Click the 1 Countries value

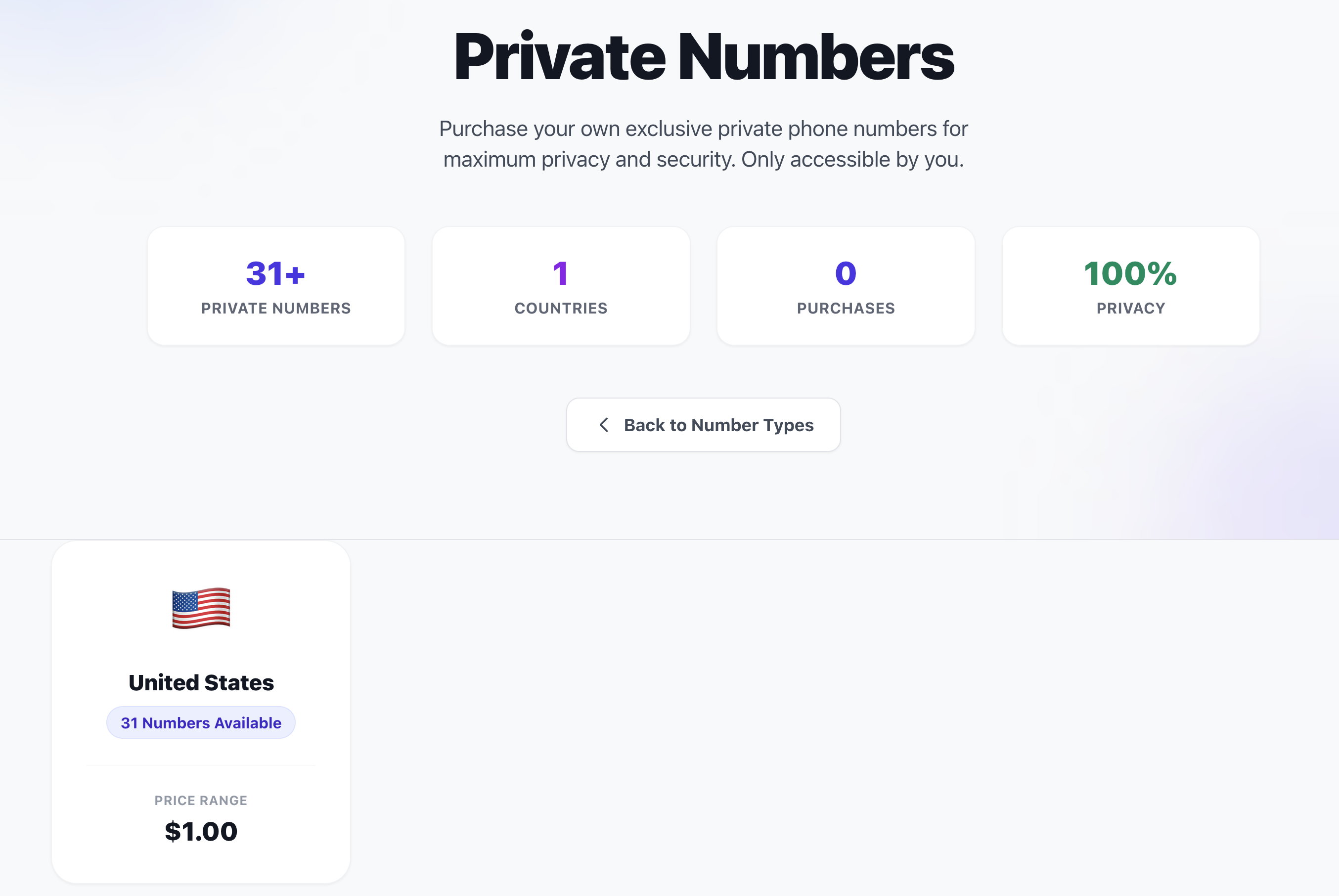point(560,274)
